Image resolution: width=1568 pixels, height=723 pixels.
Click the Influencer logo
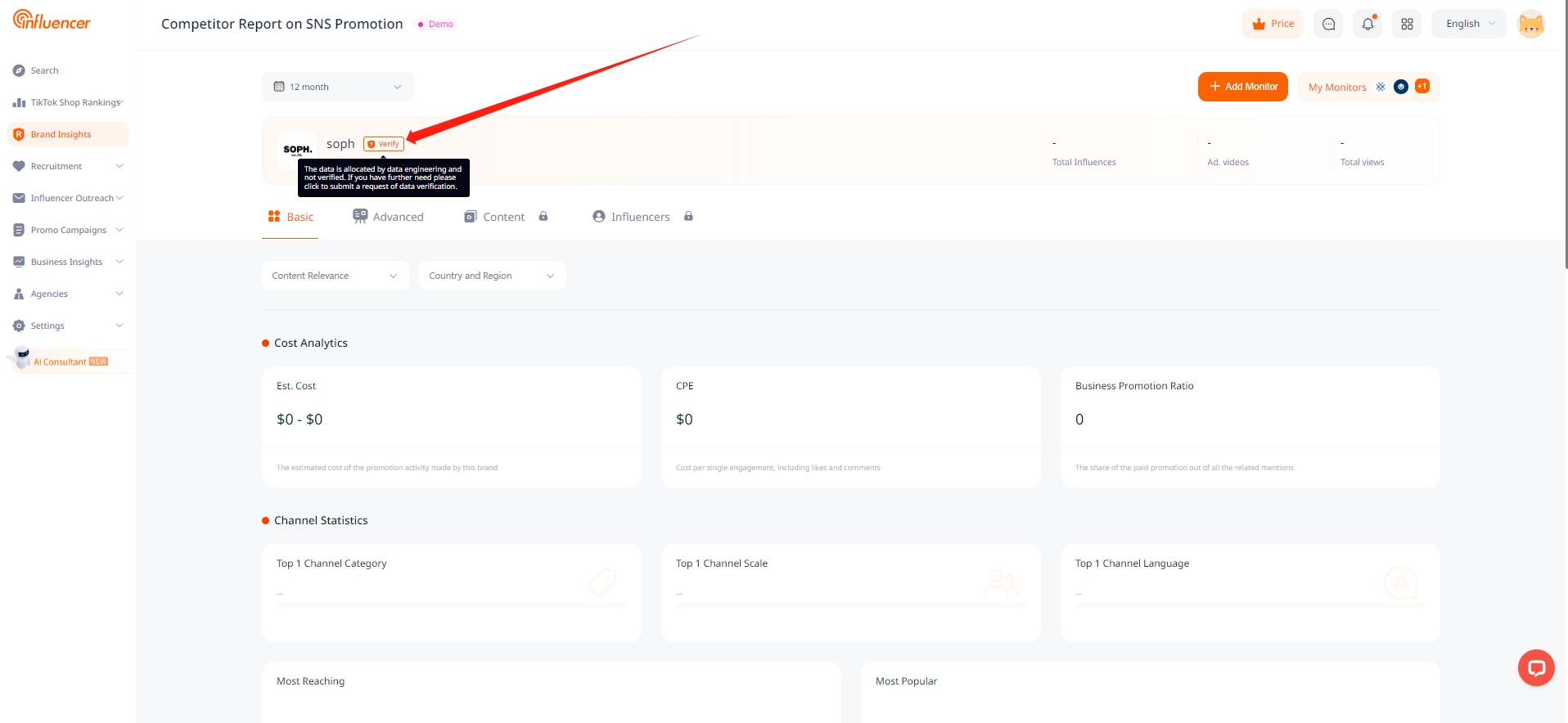52,20
